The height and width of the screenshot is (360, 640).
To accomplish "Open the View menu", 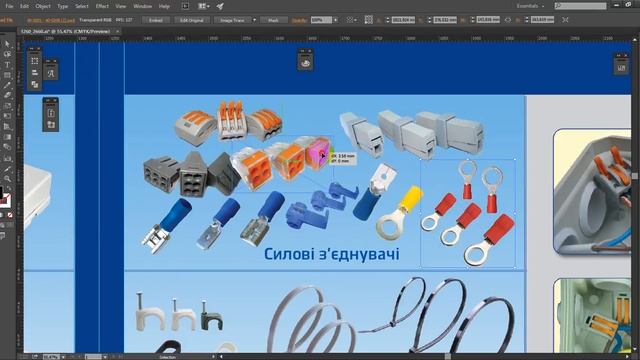I will [121, 6].
